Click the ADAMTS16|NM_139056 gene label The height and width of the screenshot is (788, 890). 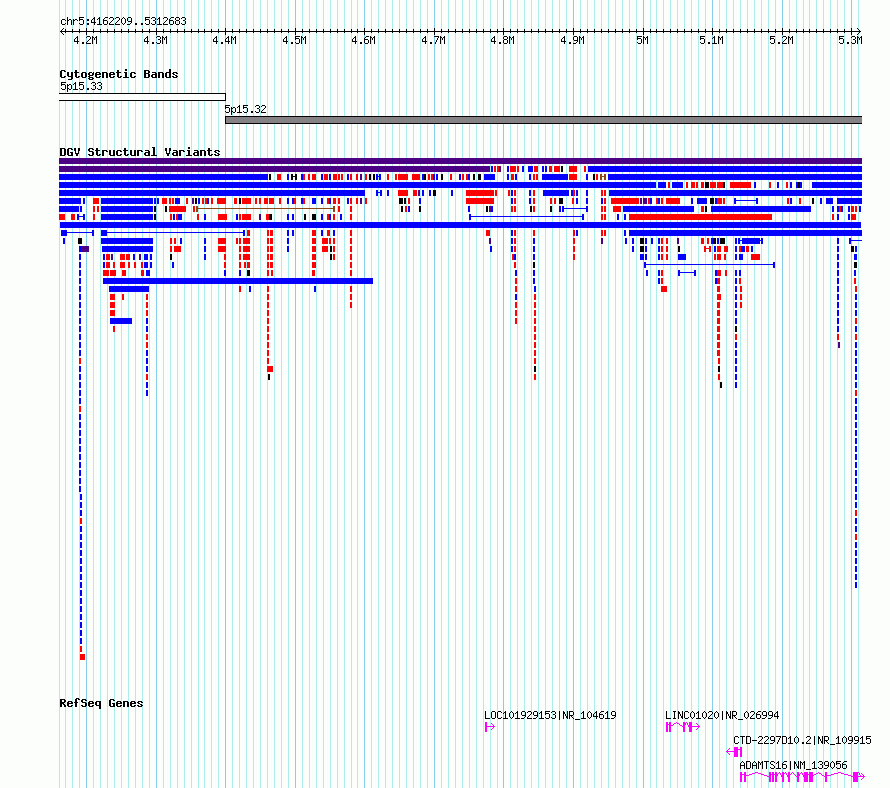pyautogui.click(x=793, y=765)
